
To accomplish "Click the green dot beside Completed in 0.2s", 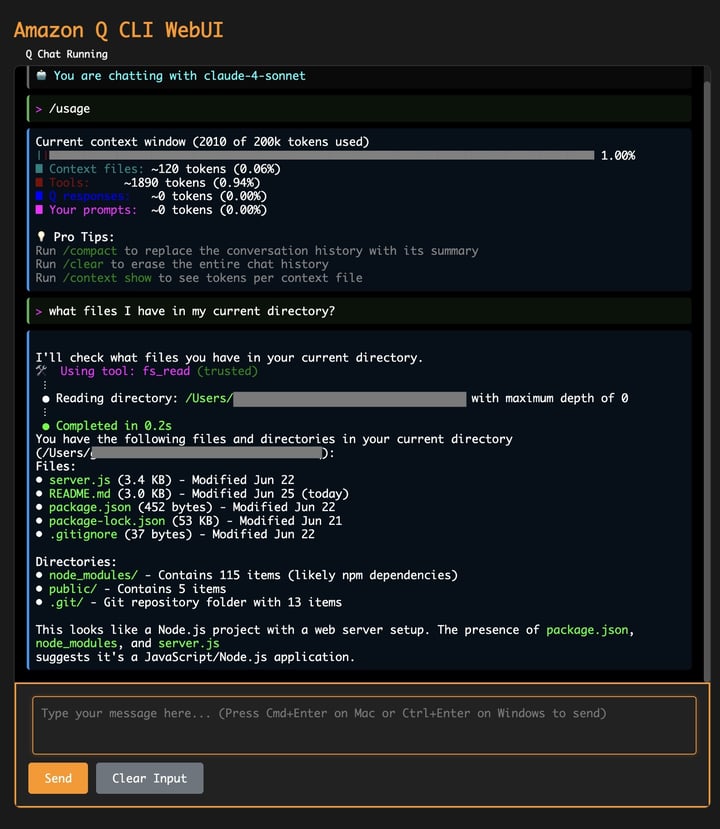I will click(46, 426).
